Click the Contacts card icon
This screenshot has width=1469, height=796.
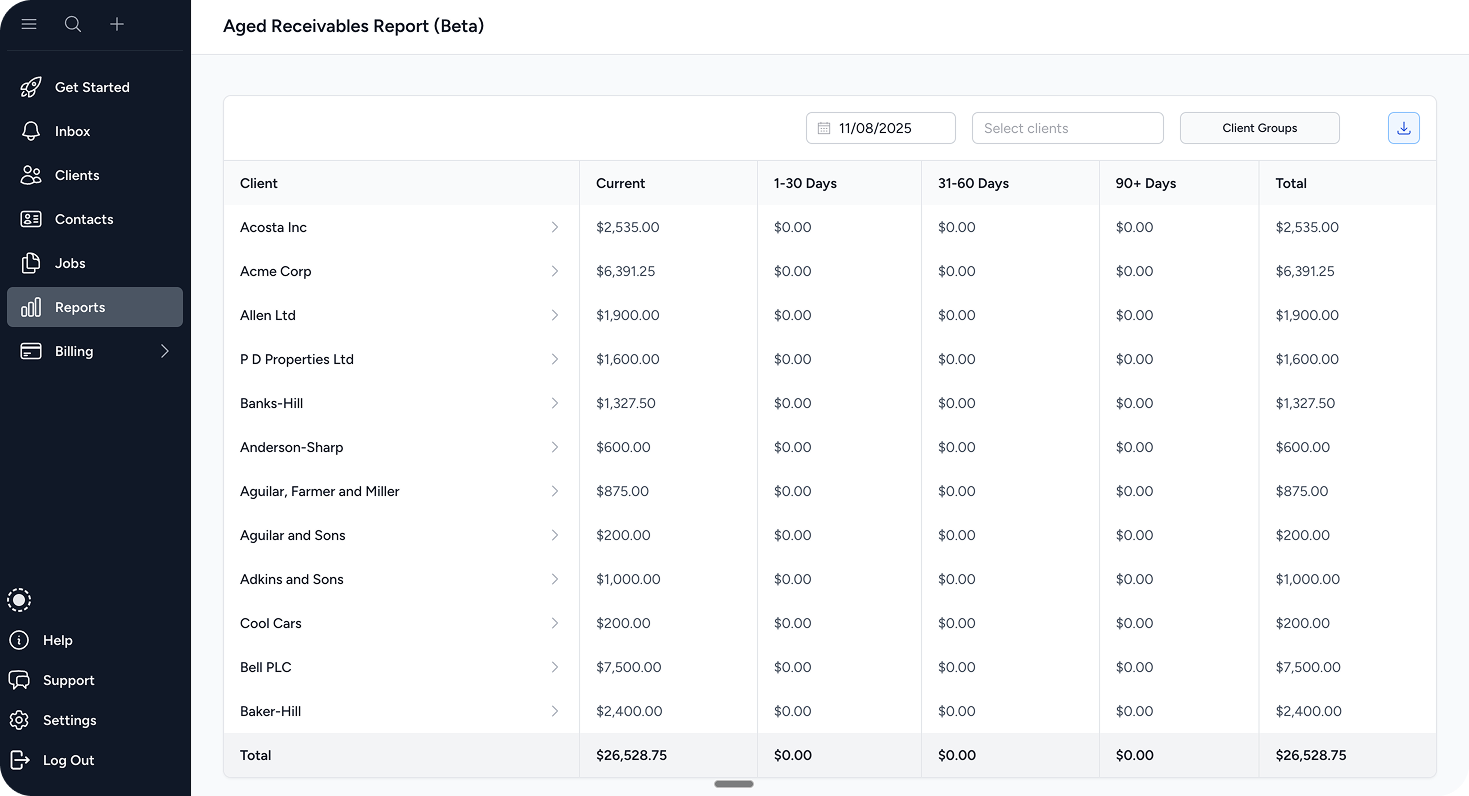(31, 219)
